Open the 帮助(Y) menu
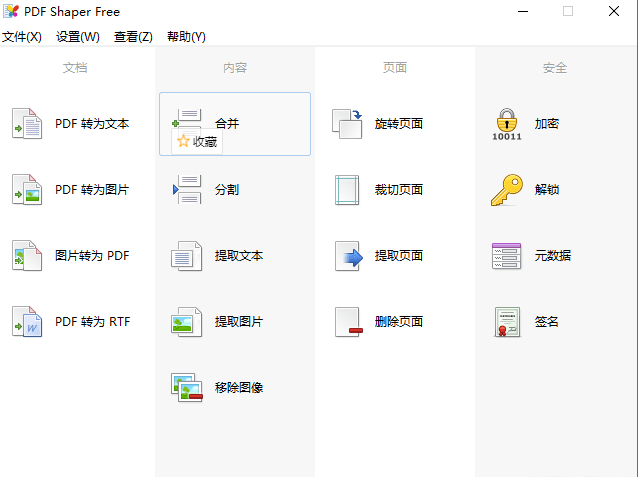638x477 pixels. click(186, 37)
